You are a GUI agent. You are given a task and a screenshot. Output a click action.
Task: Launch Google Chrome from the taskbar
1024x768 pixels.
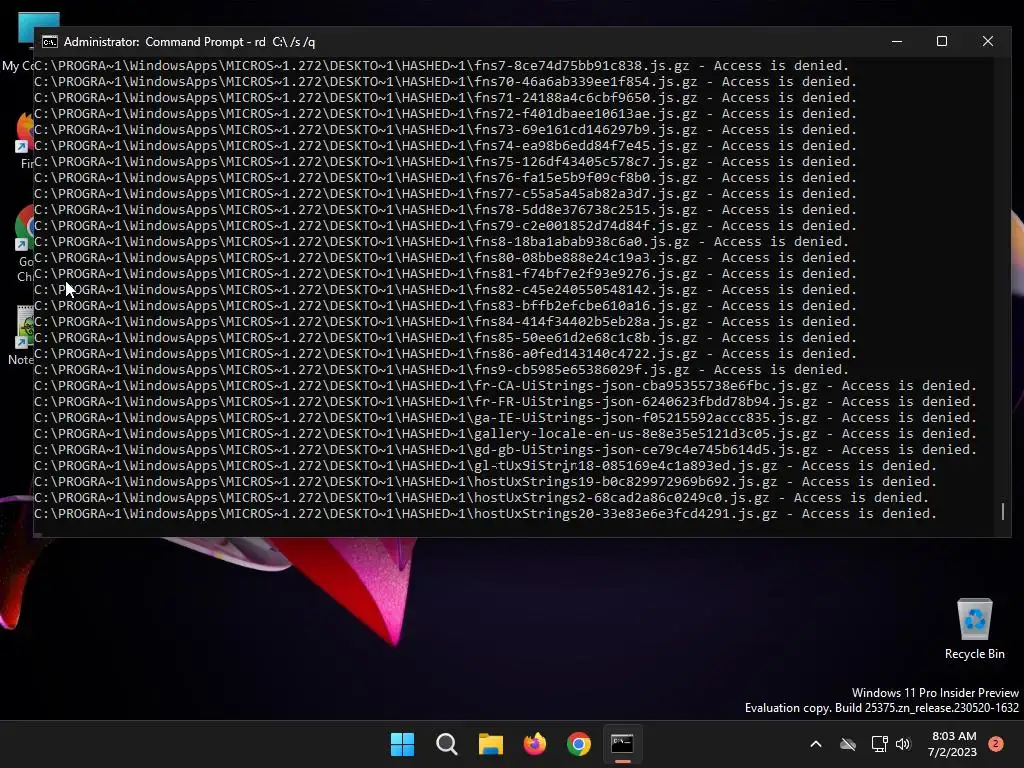pos(579,744)
